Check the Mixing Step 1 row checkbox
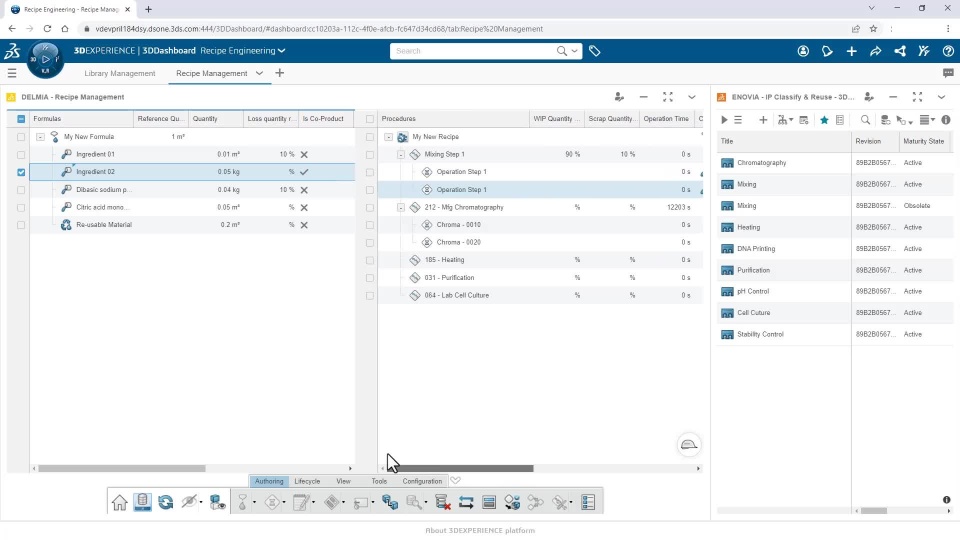Image resolution: width=960 pixels, height=540 pixels. 369,155
